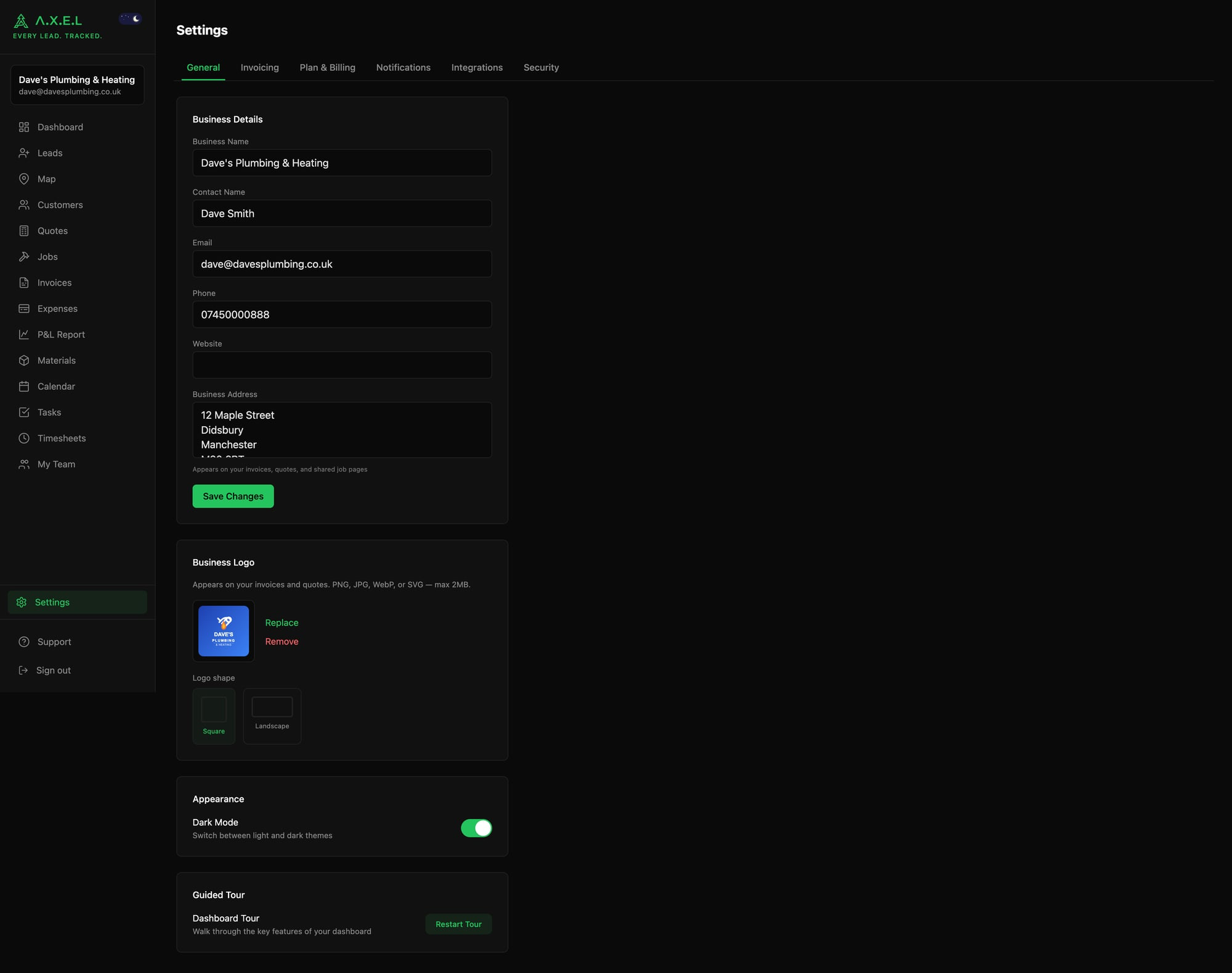This screenshot has width=1232, height=973.
Task: Click the moon theme toggle near the logo
Action: 130,18
